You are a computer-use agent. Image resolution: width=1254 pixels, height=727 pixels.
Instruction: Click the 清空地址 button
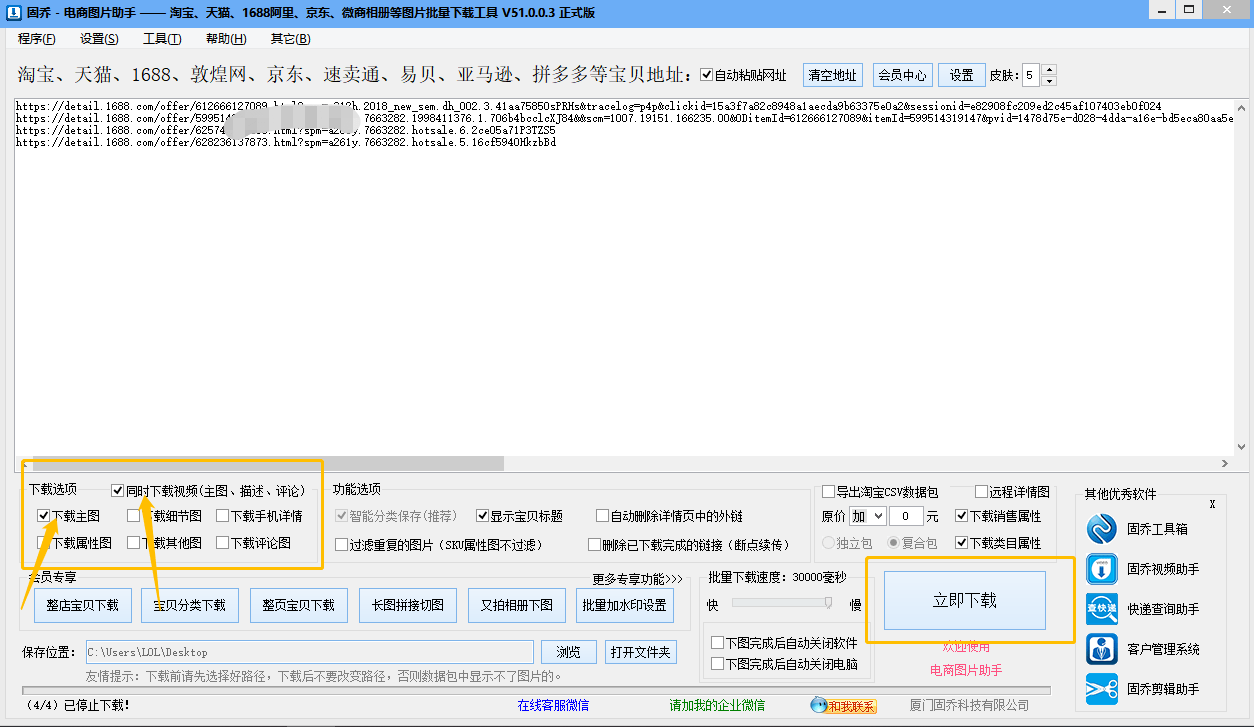pyautogui.click(x=832, y=75)
